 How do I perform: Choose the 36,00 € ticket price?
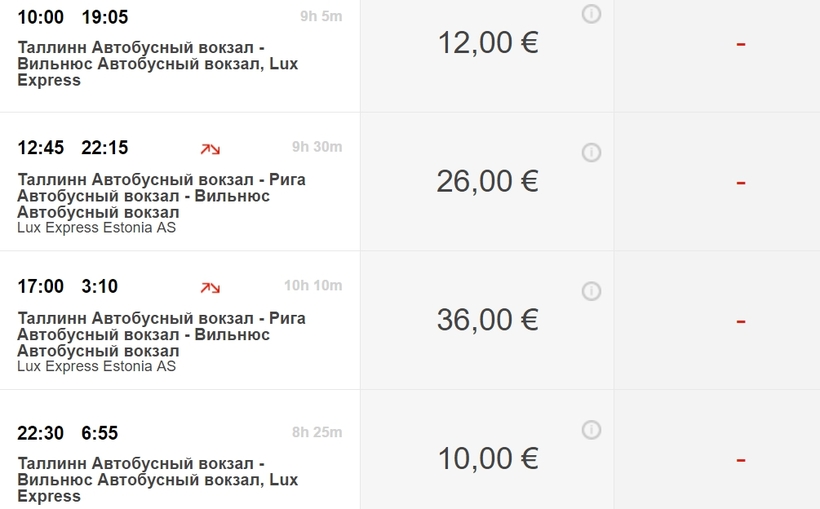tap(487, 320)
